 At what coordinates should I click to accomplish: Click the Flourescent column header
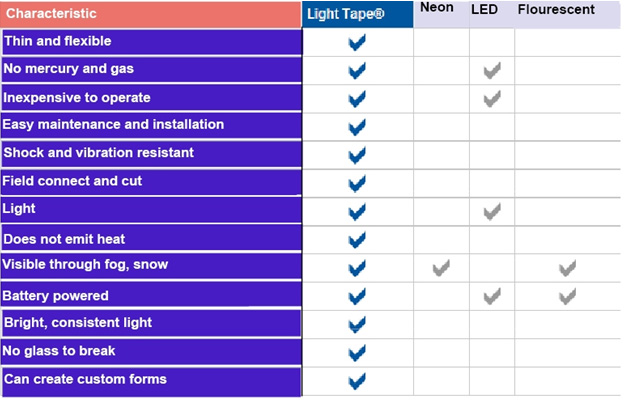click(x=556, y=10)
